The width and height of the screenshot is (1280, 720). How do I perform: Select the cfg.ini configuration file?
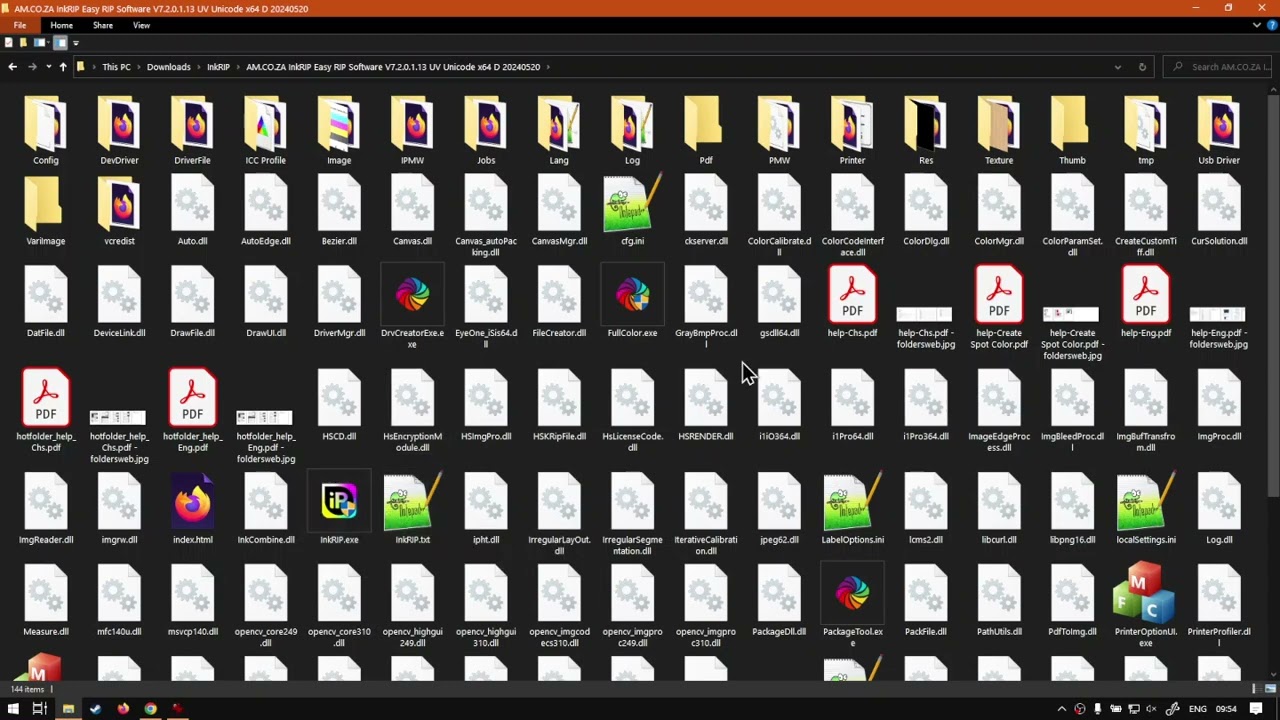pos(632,211)
